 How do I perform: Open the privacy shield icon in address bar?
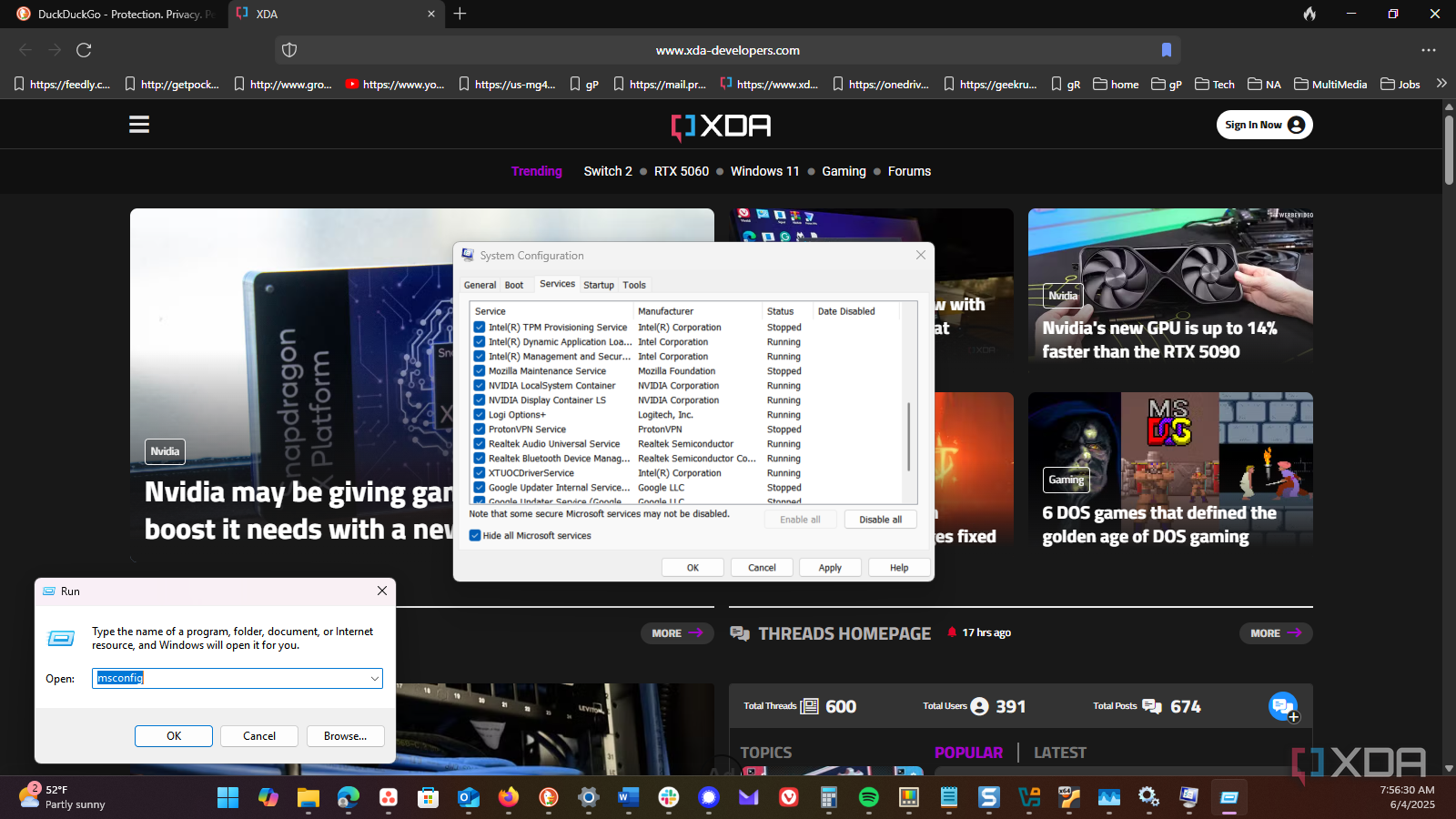pos(289,50)
